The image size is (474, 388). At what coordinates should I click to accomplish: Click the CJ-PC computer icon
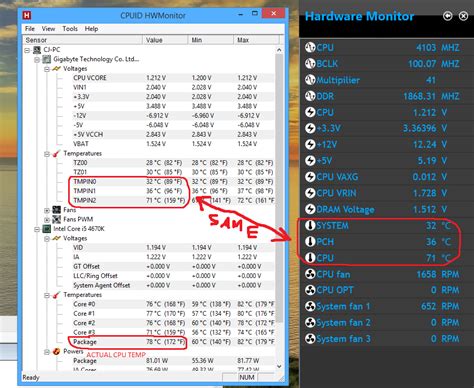click(x=37, y=50)
